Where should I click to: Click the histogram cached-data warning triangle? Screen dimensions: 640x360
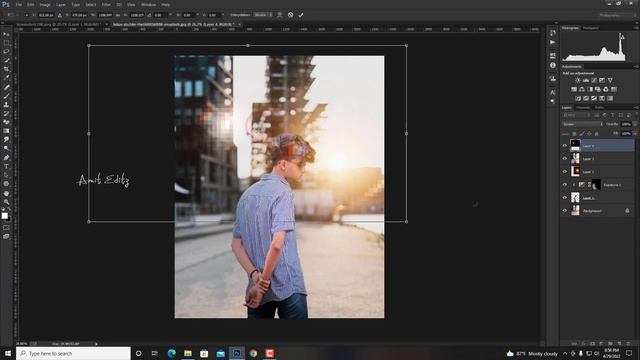point(622,37)
